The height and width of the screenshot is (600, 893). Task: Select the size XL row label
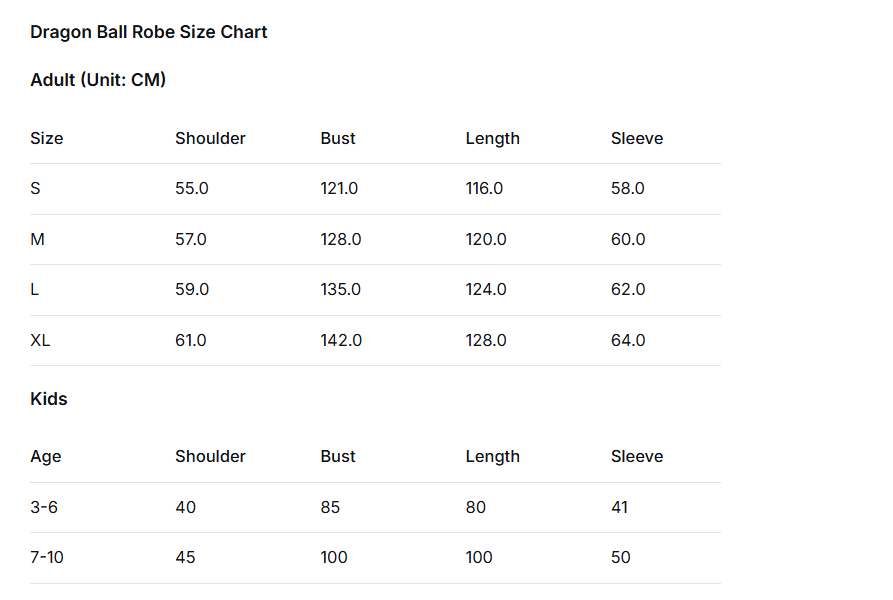[x=40, y=341]
